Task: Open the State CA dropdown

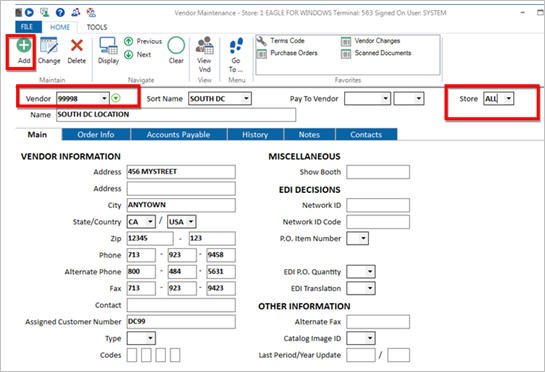Action: (150, 221)
